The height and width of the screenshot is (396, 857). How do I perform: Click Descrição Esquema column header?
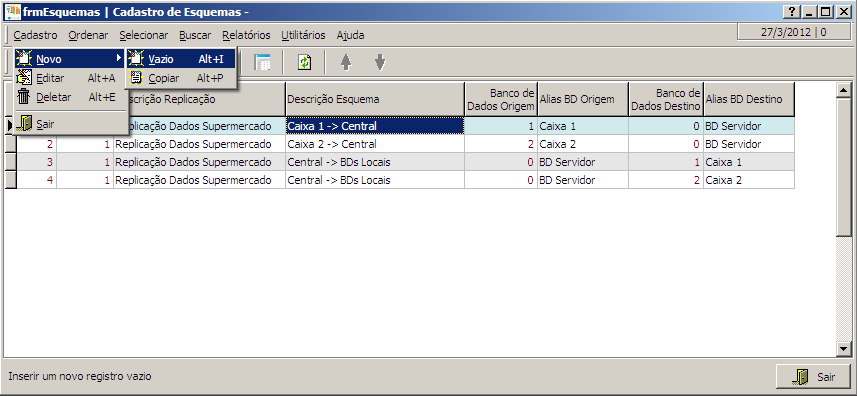(375, 99)
